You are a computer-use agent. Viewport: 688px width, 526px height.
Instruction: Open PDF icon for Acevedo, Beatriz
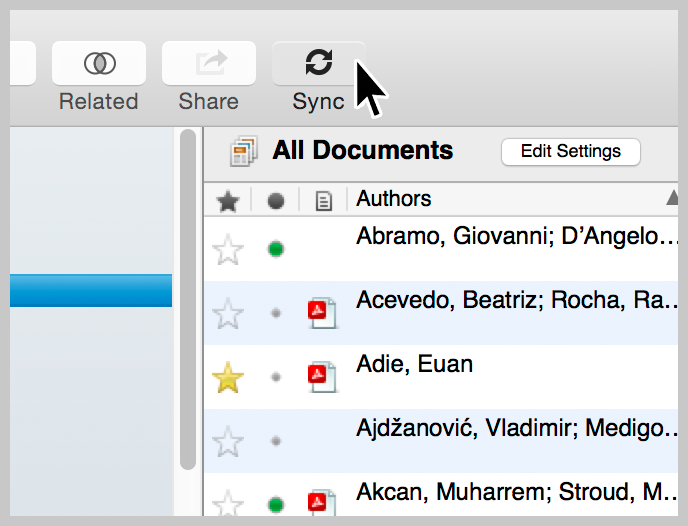322,313
